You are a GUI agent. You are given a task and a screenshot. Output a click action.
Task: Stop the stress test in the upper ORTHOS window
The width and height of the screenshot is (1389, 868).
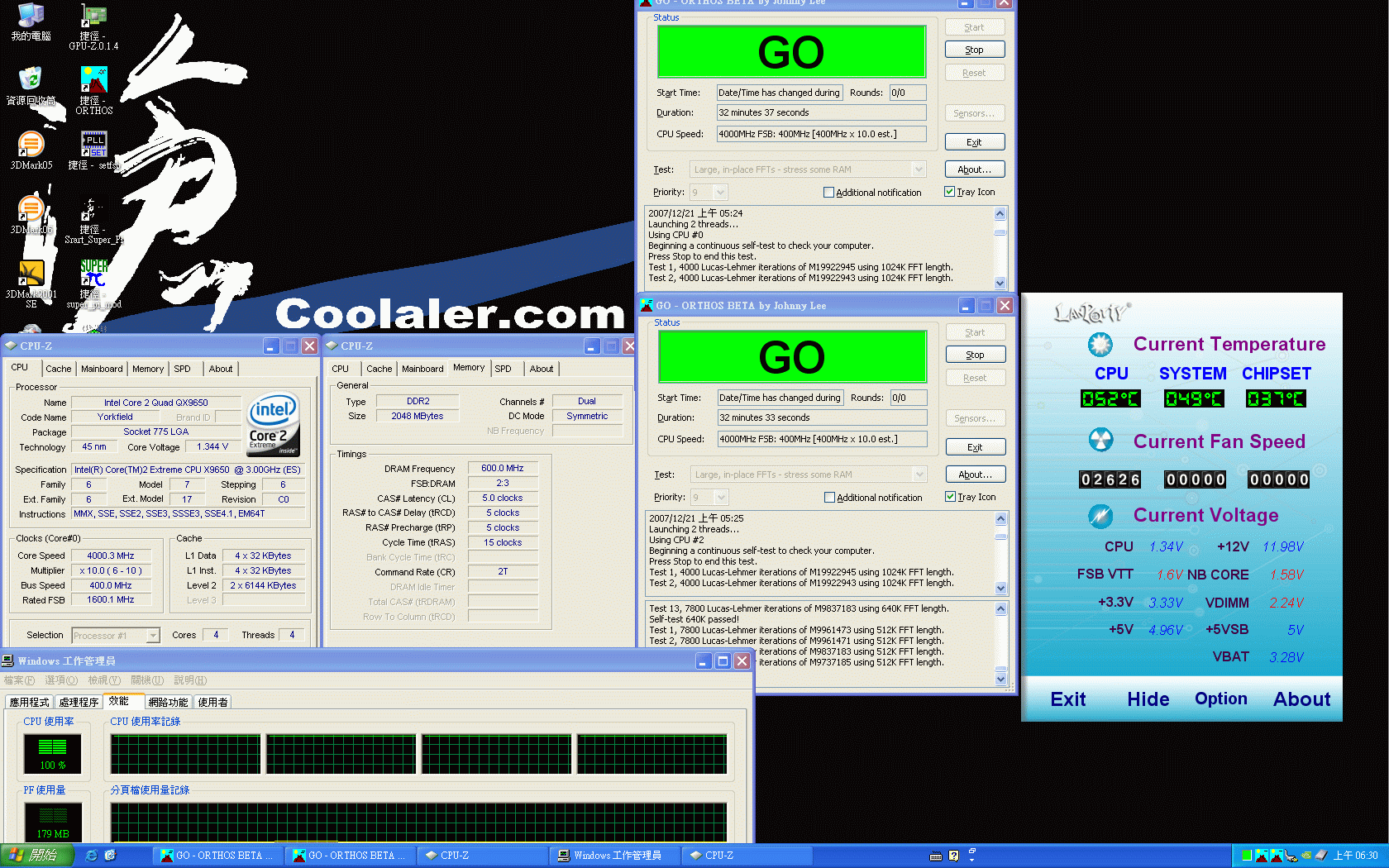pos(975,50)
